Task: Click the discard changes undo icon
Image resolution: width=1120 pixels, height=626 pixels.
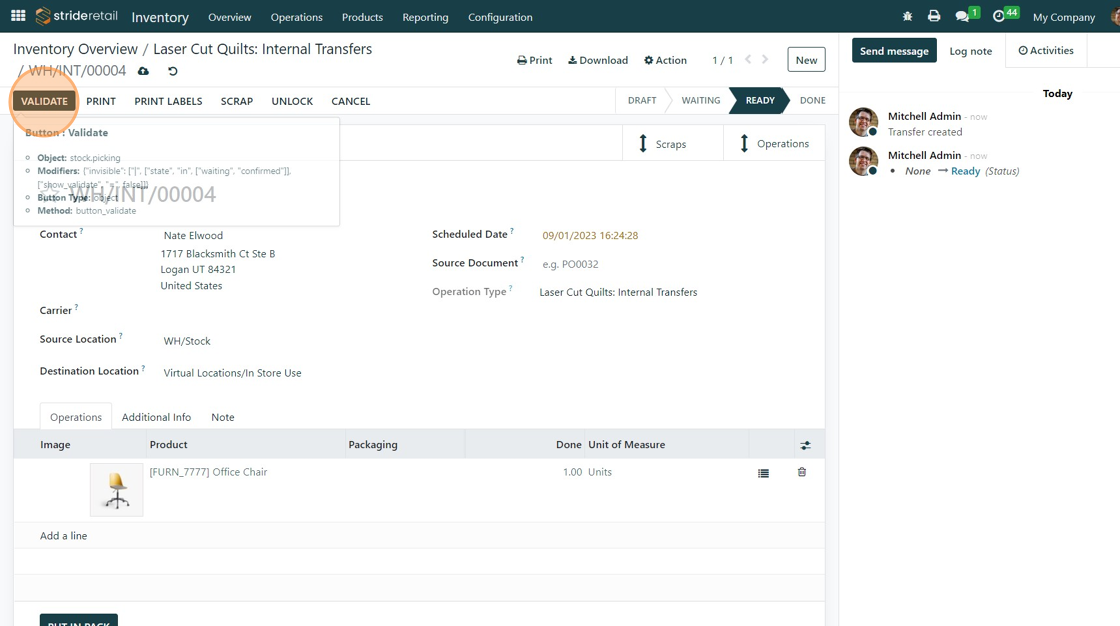Action: 172,71
